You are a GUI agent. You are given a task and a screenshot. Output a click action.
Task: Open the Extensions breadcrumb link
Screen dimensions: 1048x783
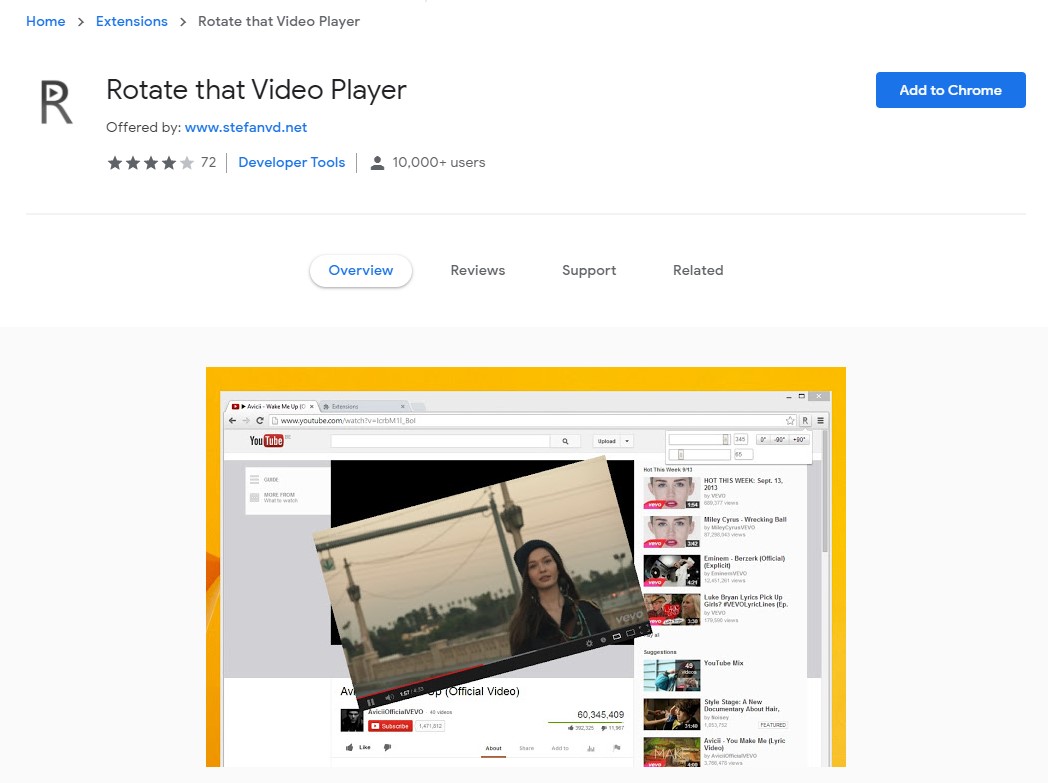132,21
